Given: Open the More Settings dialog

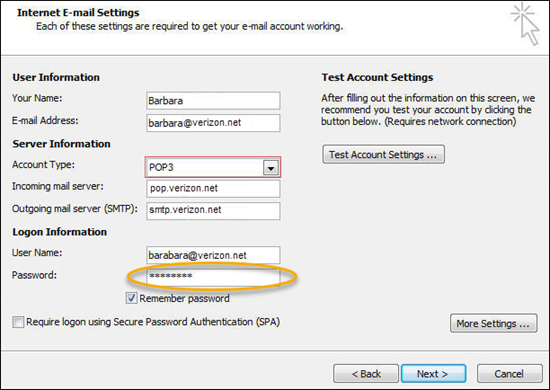Looking at the screenshot, I should [x=494, y=323].
